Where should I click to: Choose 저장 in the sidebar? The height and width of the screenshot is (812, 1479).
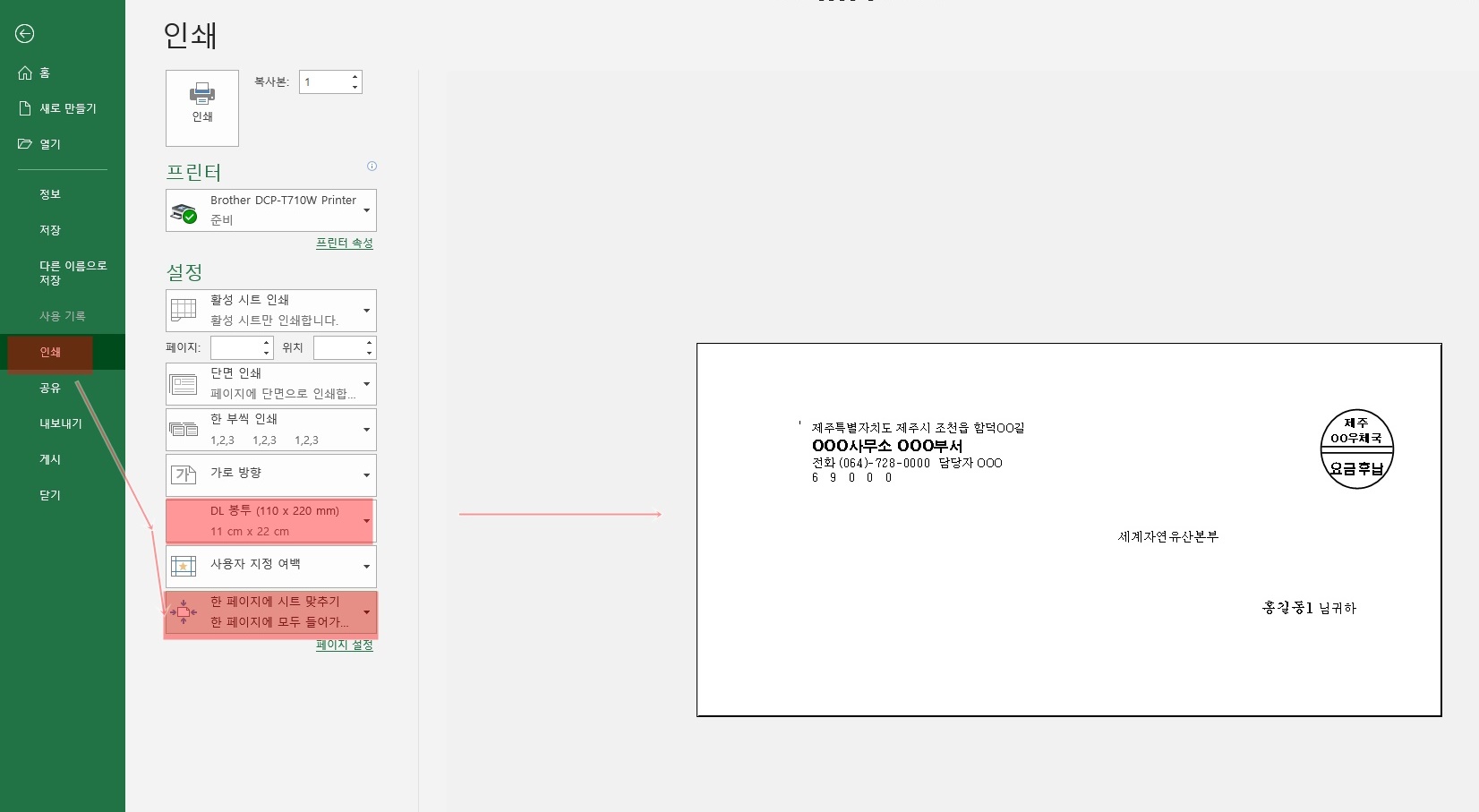[x=50, y=230]
